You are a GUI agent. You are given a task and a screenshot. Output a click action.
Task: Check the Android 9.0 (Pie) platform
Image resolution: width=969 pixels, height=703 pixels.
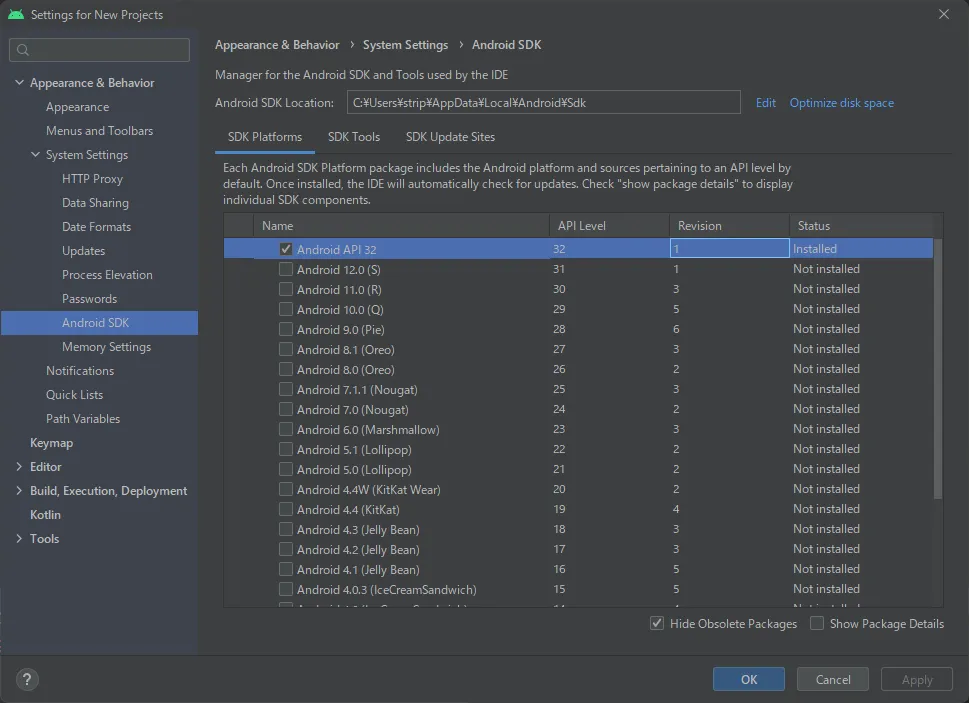point(286,329)
